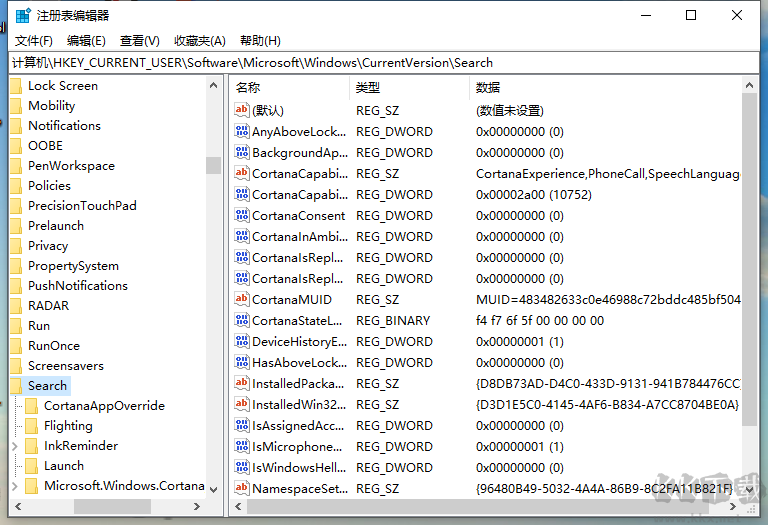
Task: Select the RunOnce key
Action: click(x=54, y=346)
